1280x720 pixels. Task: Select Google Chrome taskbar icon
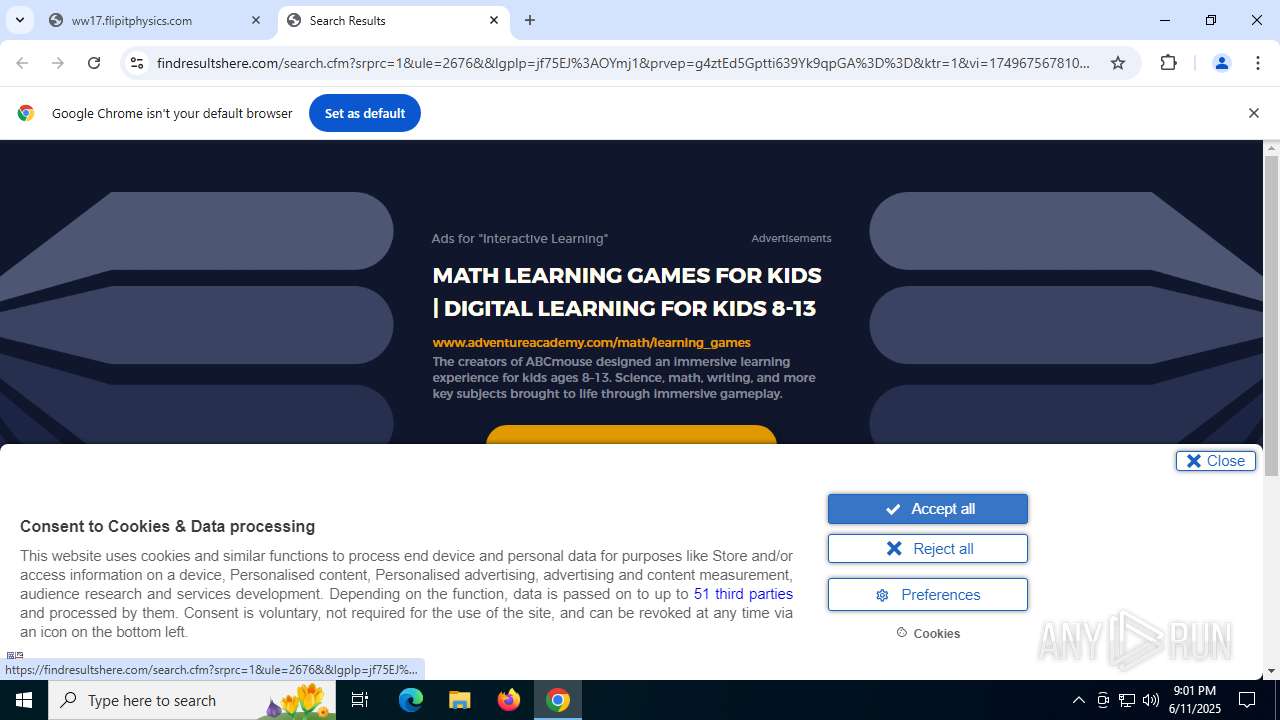(x=558, y=700)
